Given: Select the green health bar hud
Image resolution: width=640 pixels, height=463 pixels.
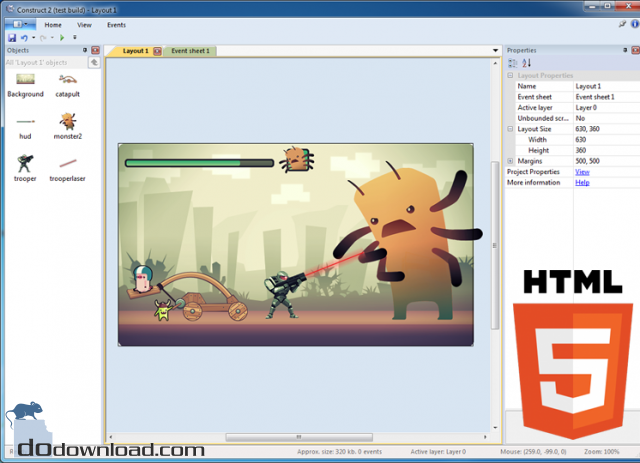Looking at the screenshot, I should [199, 163].
